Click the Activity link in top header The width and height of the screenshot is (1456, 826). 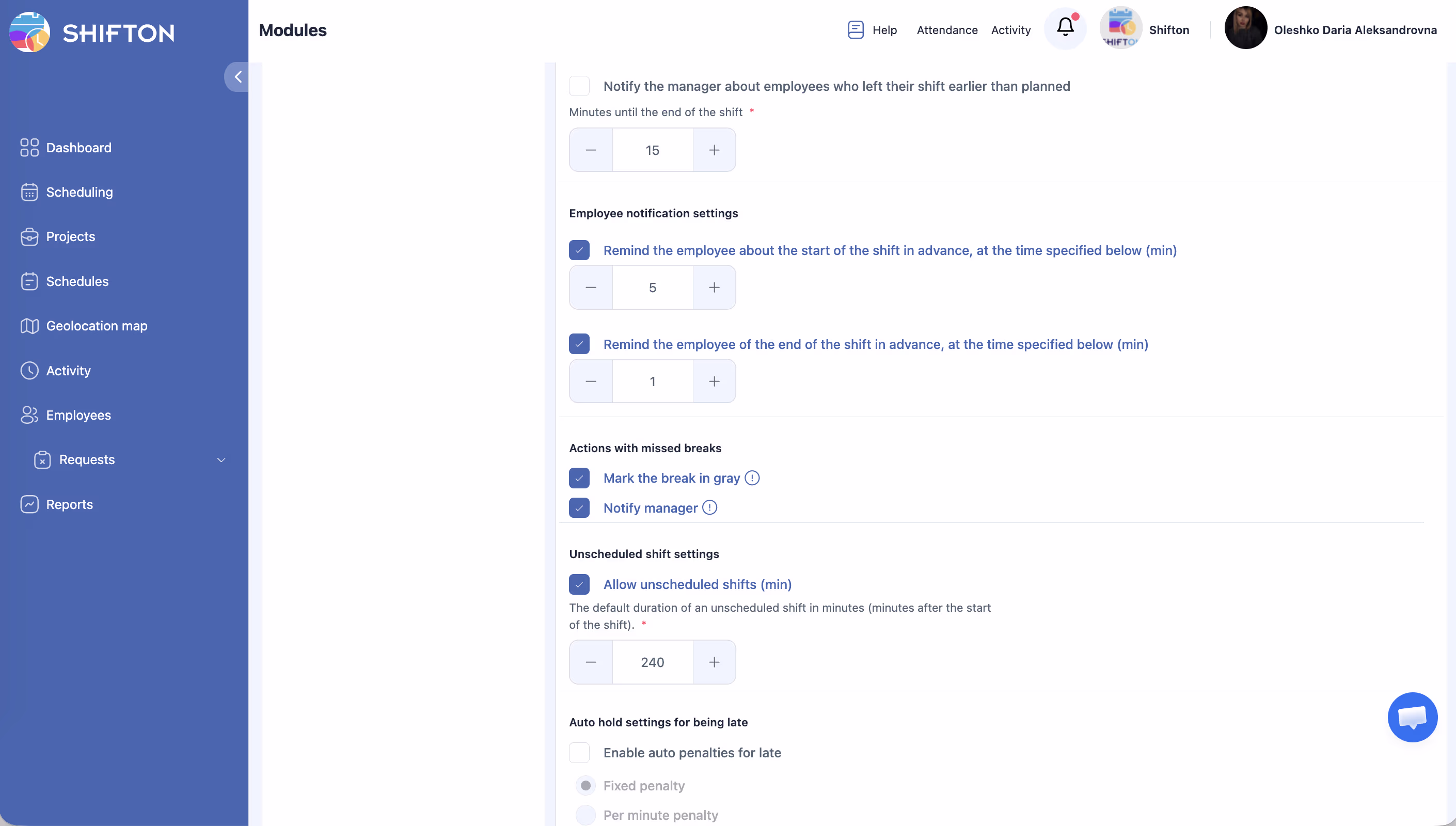click(1010, 29)
